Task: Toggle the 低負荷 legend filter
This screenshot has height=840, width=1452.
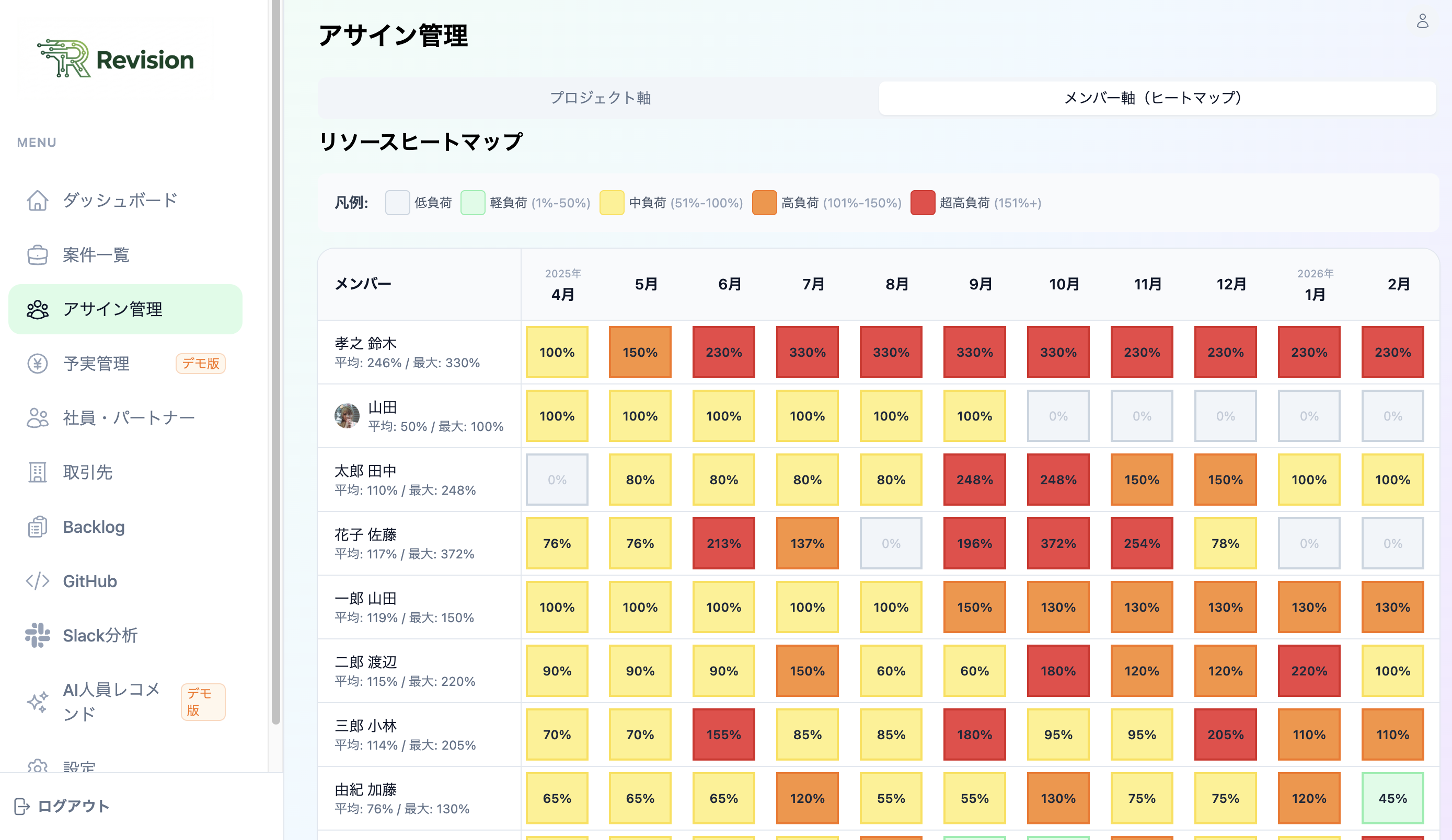Action: [398, 203]
